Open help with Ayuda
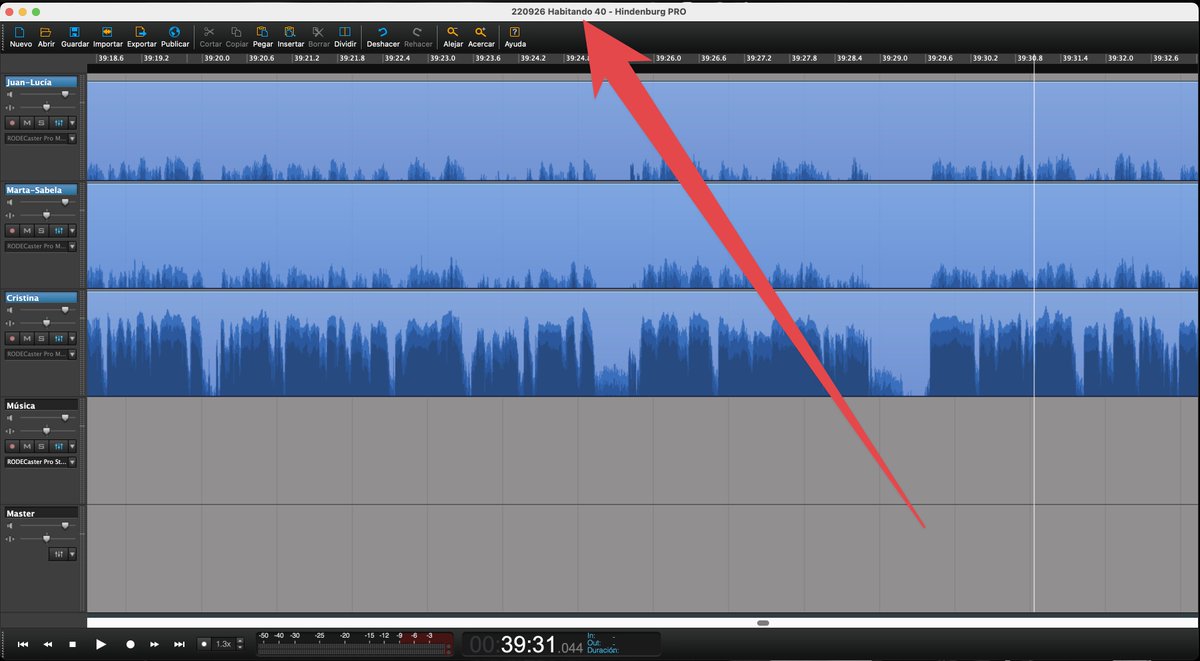Viewport: 1200px width, 661px height. pos(515,37)
